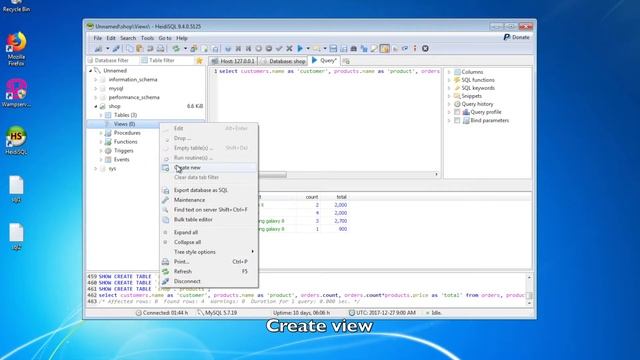
Task: Expand the Procedures tree node
Action: click(x=101, y=133)
